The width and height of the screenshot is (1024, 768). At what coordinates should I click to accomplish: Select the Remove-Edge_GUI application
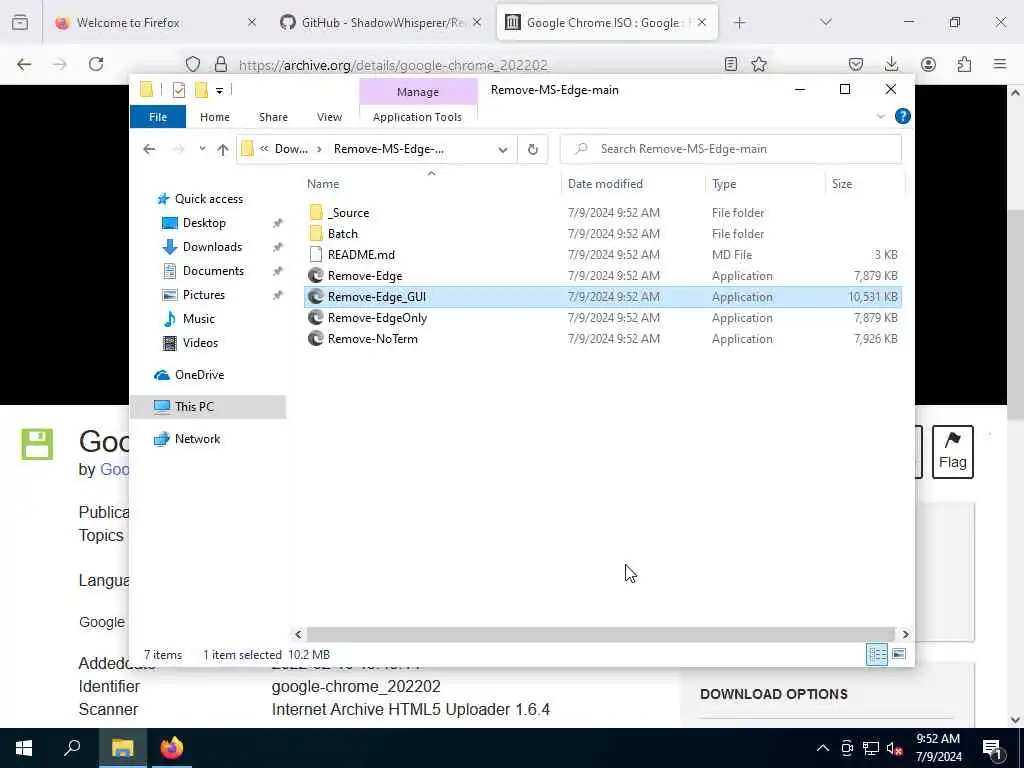[603, 296]
